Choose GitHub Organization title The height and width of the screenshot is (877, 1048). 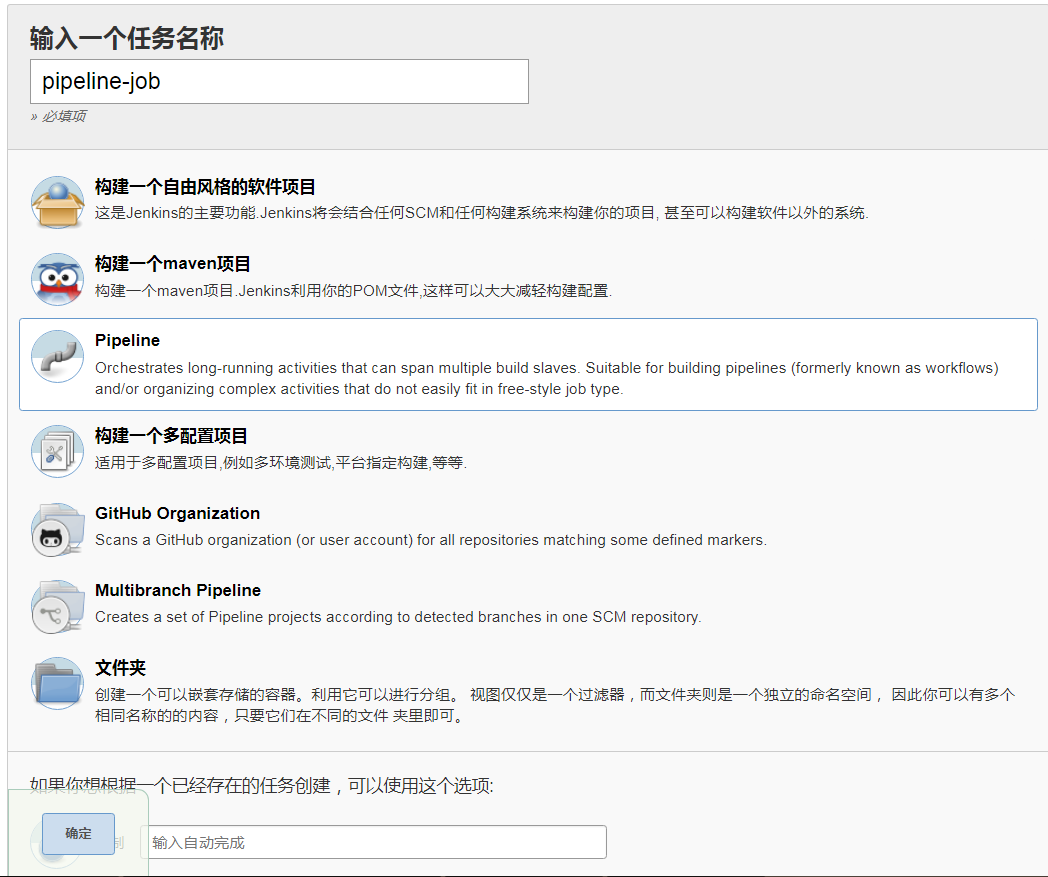(x=177, y=513)
